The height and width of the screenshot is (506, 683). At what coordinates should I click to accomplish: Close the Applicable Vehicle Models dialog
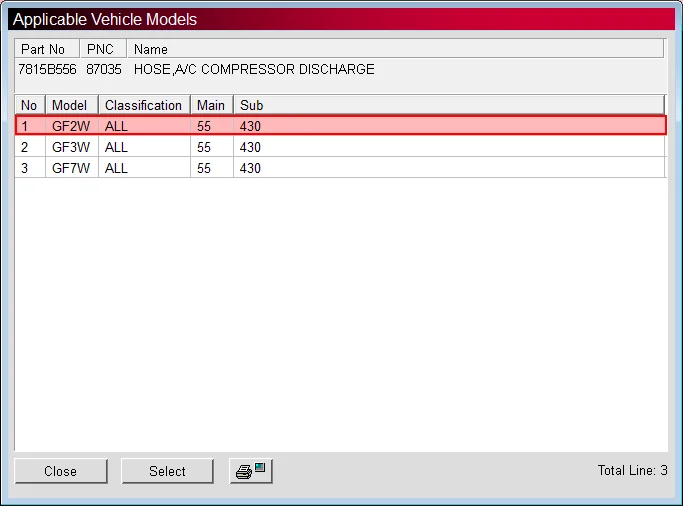(61, 471)
